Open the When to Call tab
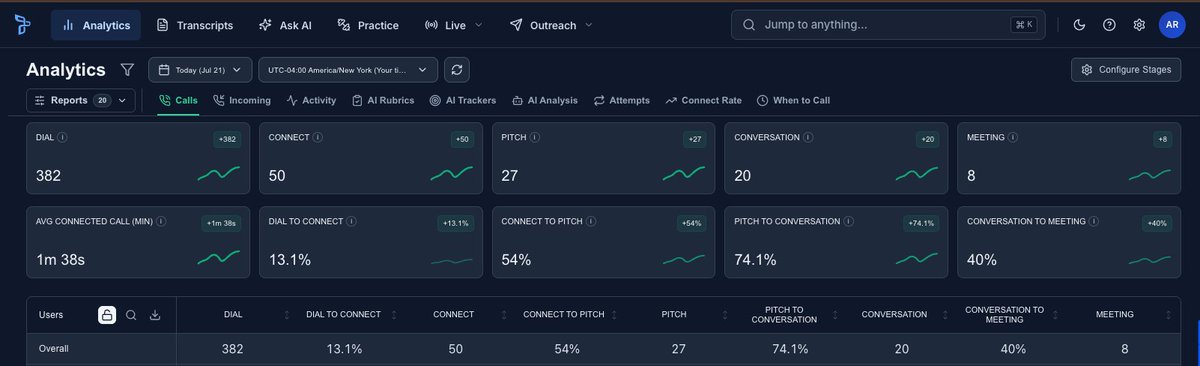 tap(793, 100)
